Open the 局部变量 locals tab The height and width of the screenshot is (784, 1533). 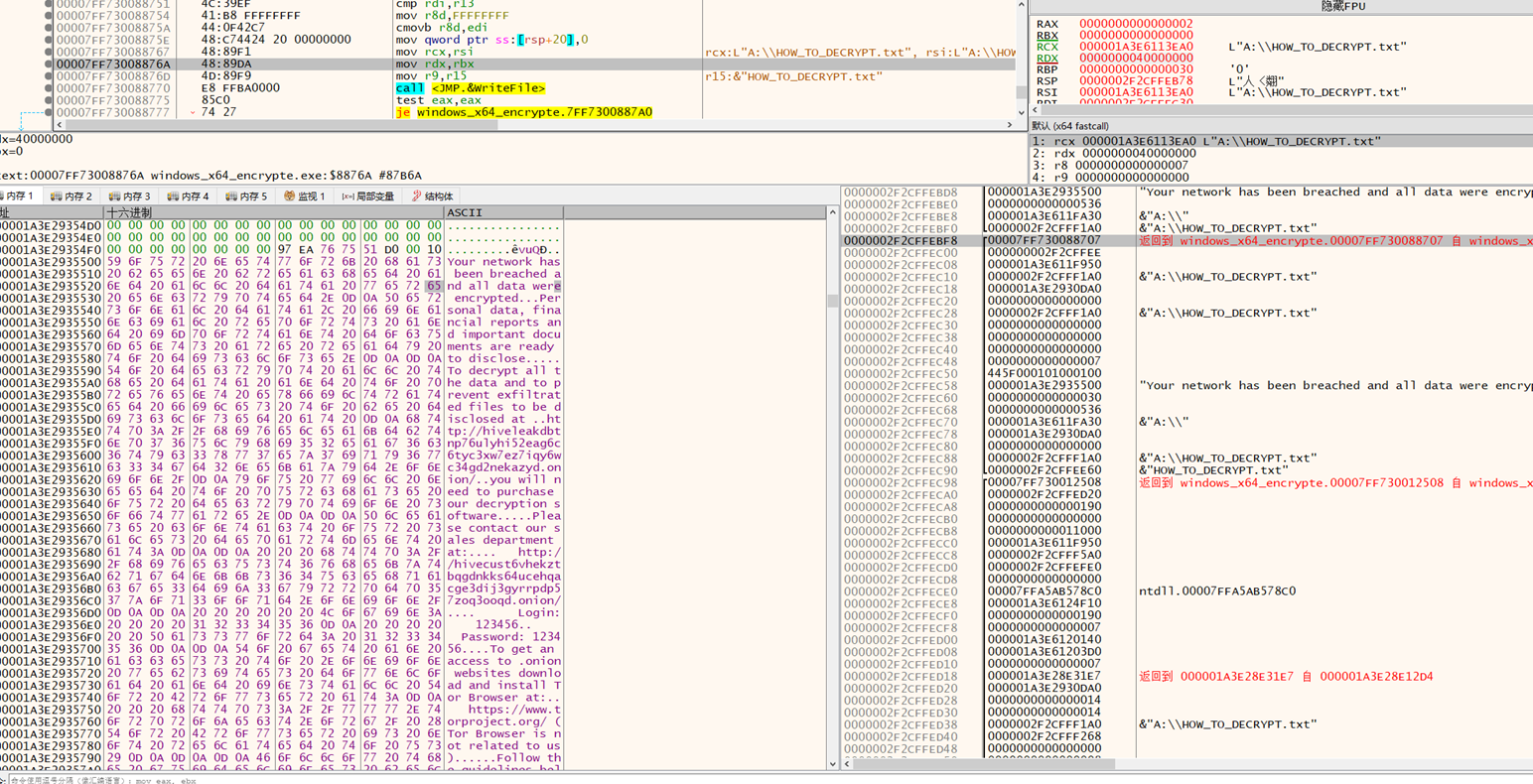(373, 196)
